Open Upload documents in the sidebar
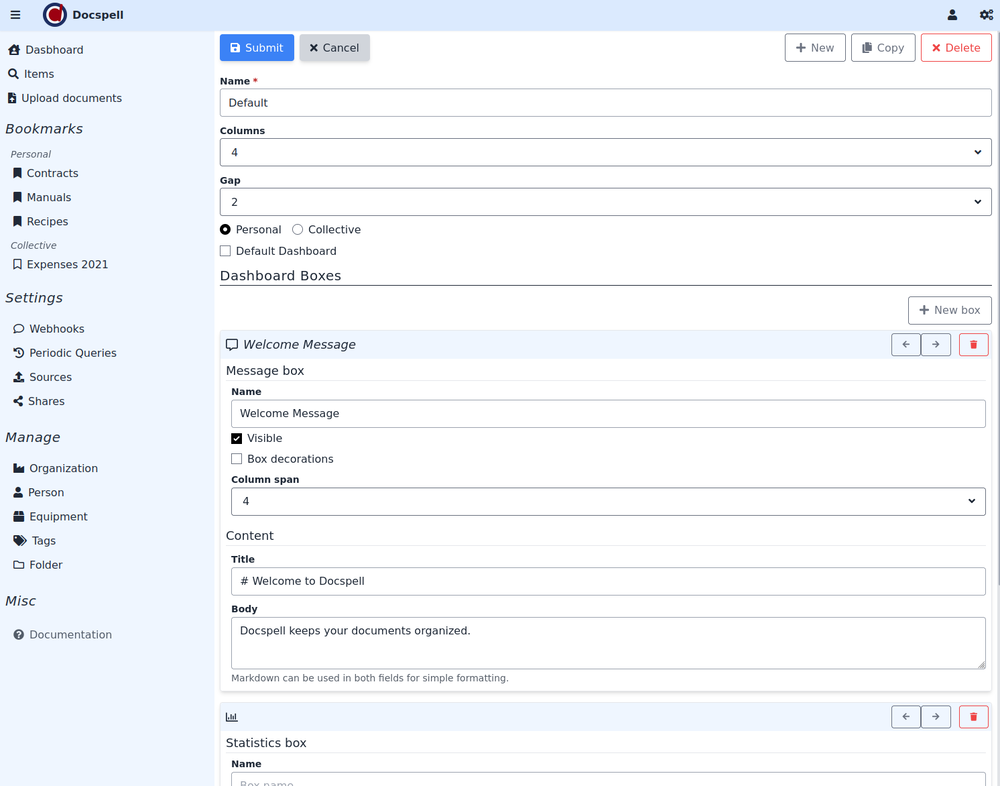 (71, 98)
